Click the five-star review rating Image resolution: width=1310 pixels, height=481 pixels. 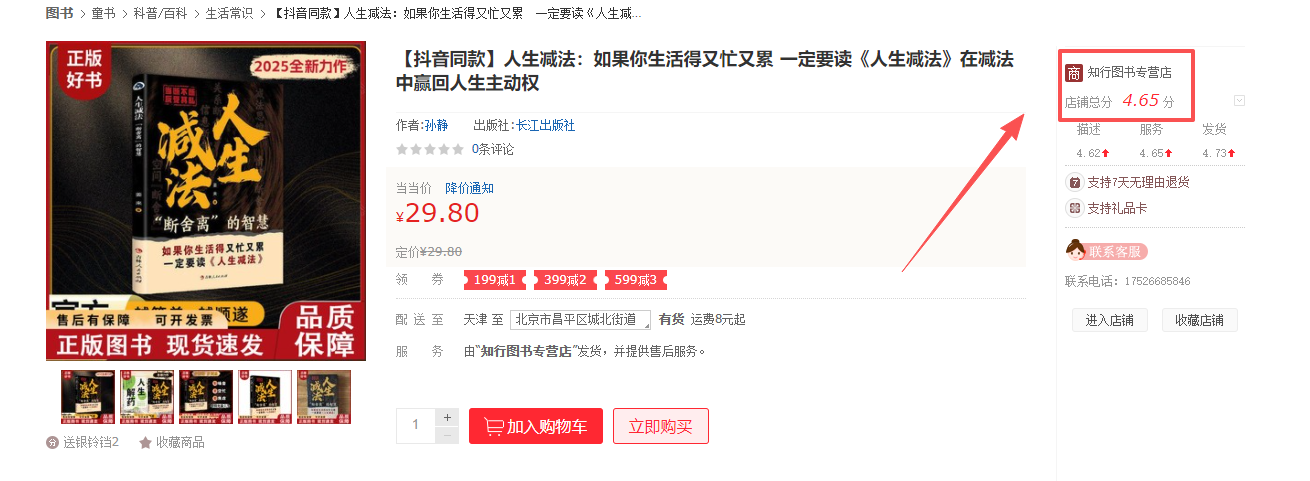(430, 149)
